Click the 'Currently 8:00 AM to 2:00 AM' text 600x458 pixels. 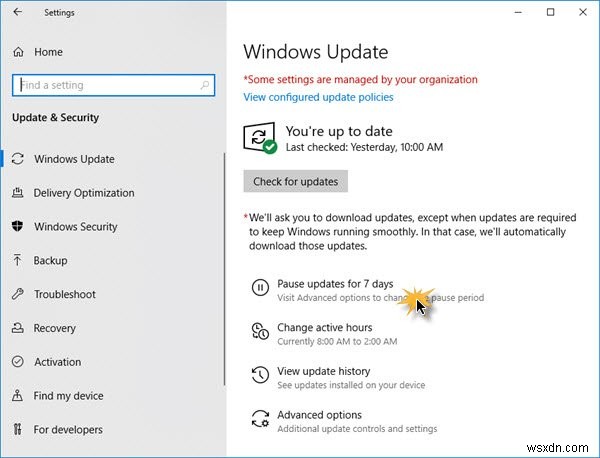[x=337, y=341]
